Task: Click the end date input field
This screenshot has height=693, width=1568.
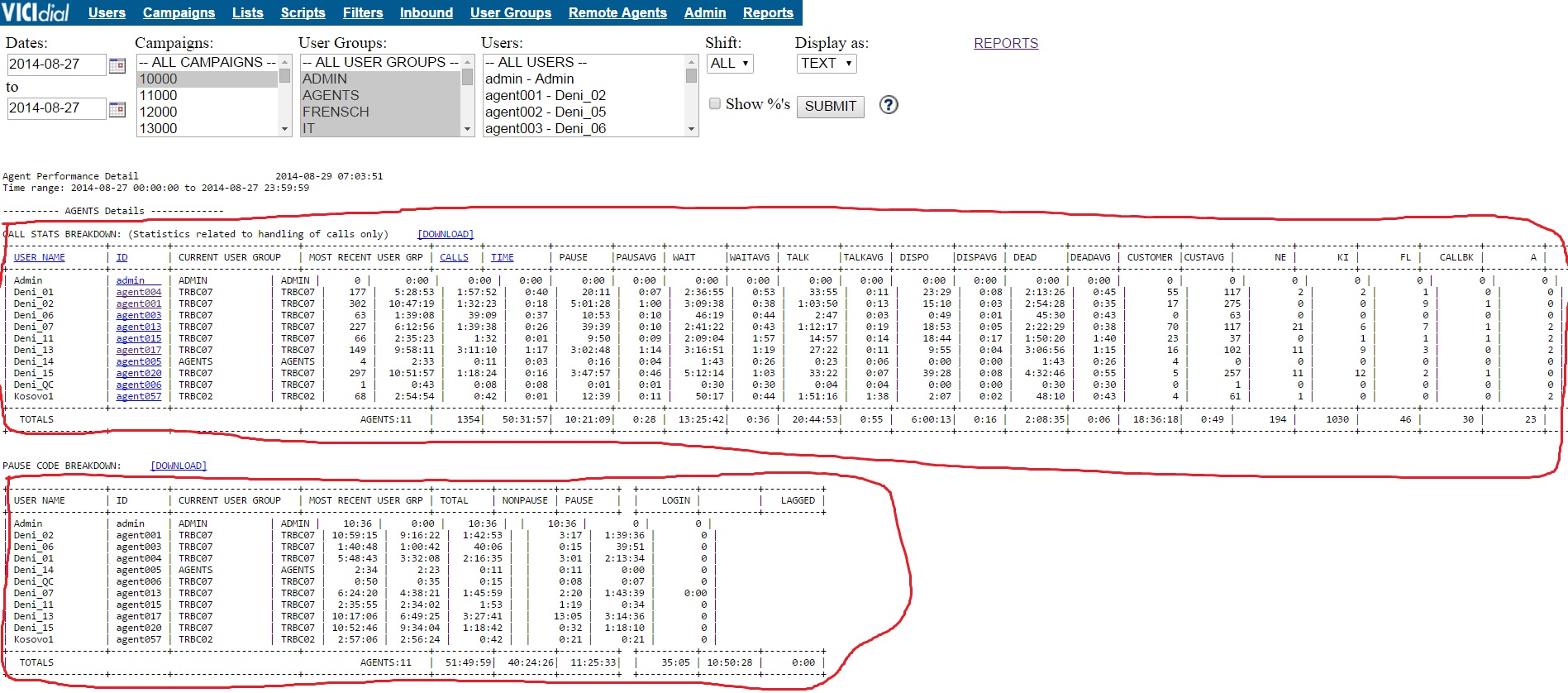Action: (56, 108)
